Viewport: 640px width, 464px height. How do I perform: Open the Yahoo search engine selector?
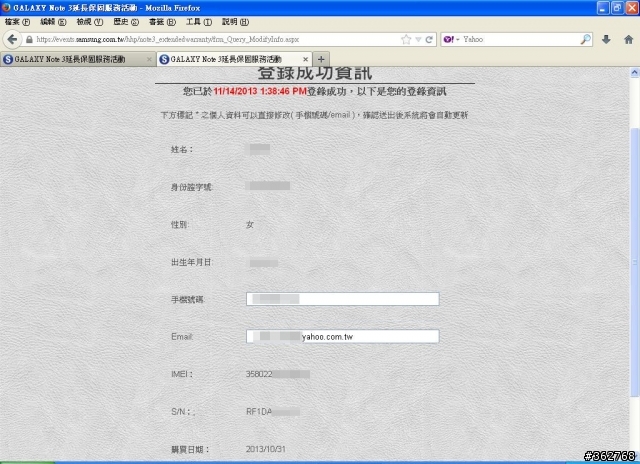451,40
